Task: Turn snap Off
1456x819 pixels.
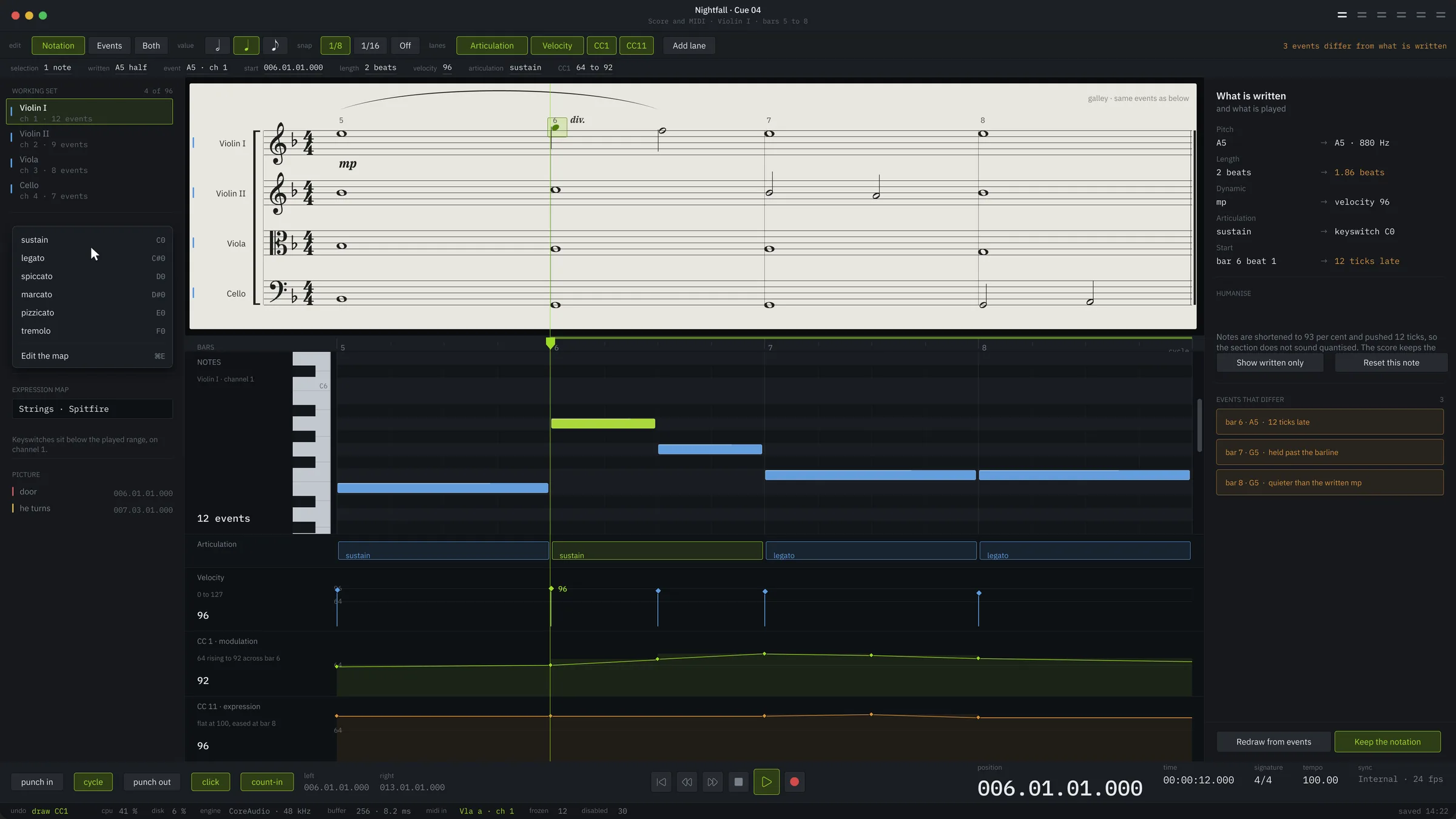Action: coord(405,45)
